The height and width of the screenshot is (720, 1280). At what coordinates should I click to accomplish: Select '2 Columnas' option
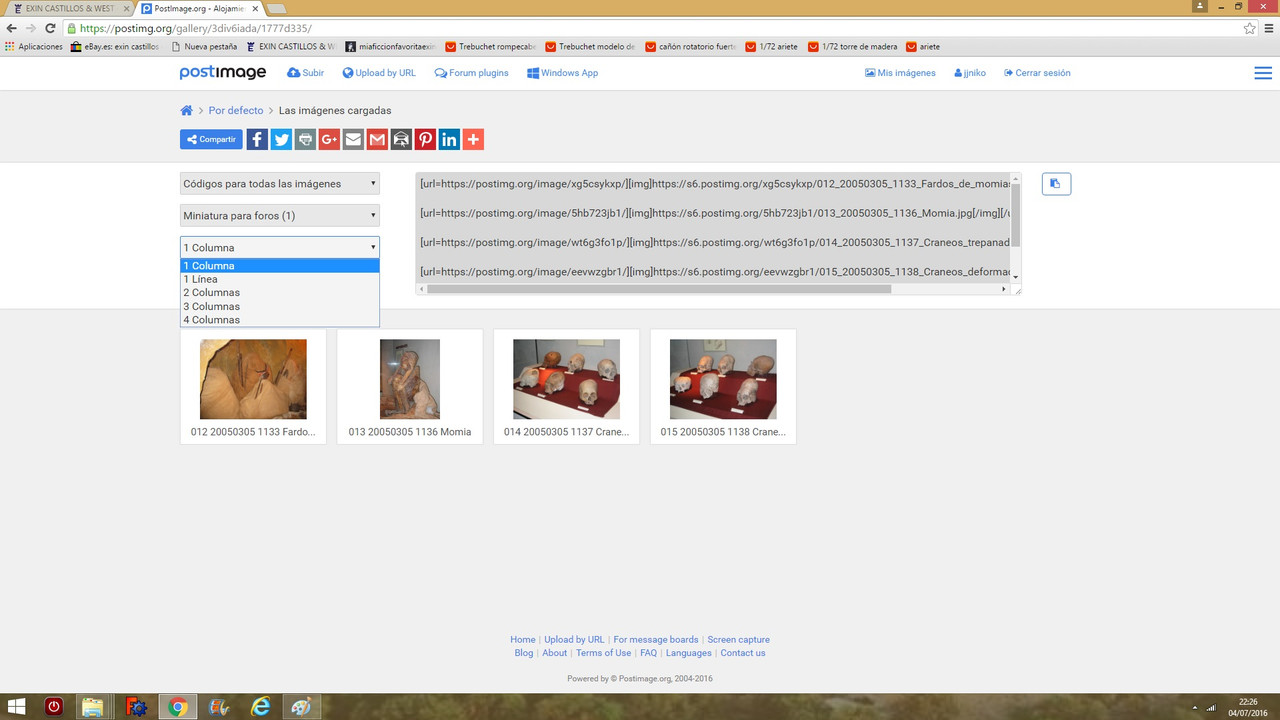pyautogui.click(x=280, y=293)
